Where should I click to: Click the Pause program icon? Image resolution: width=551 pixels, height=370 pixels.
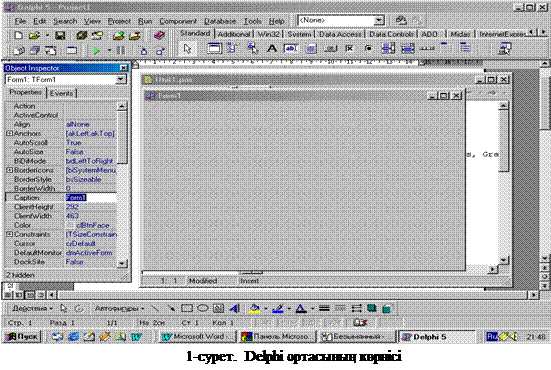click(121, 50)
